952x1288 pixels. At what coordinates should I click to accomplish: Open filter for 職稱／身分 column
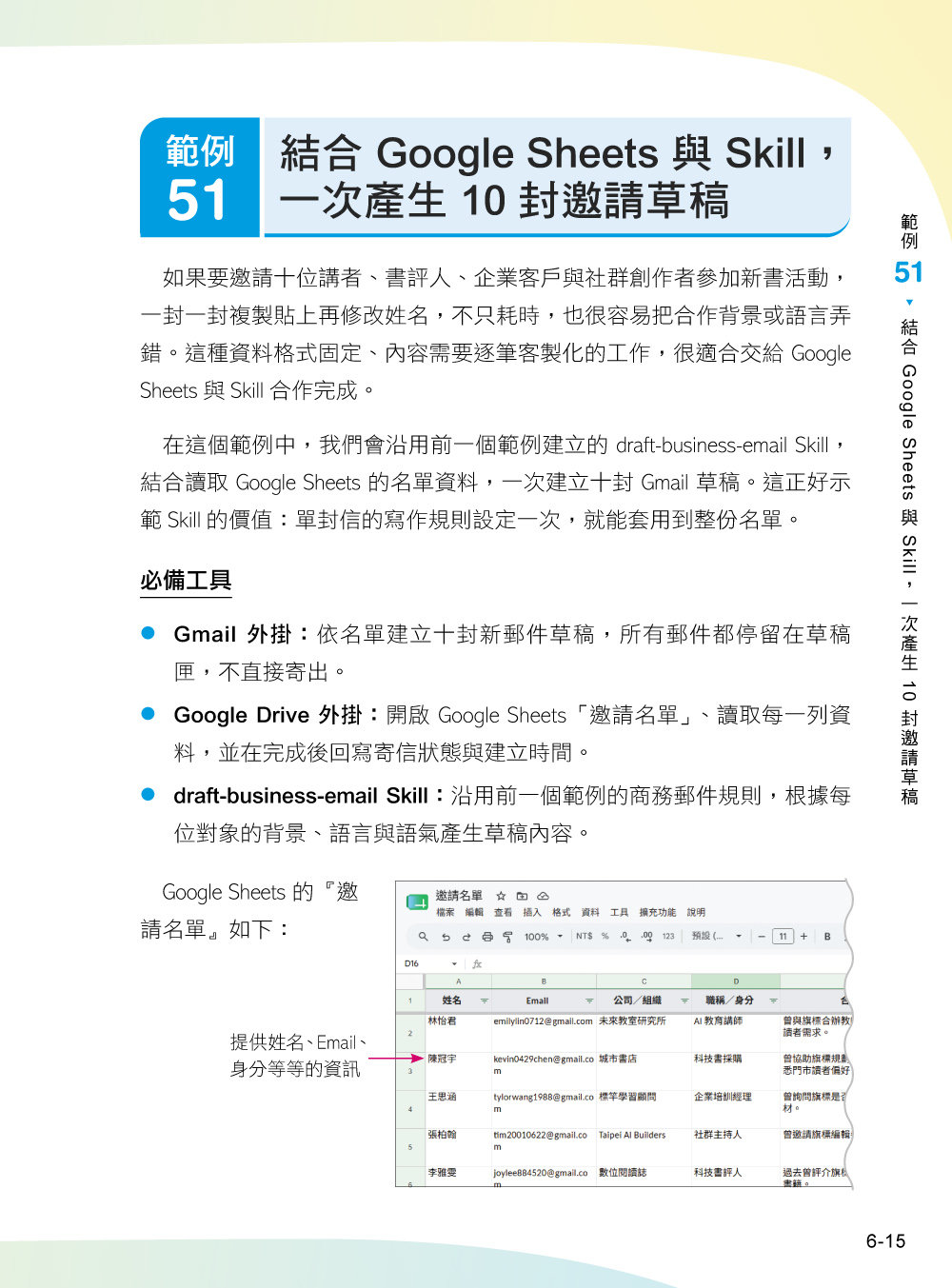[773, 1001]
